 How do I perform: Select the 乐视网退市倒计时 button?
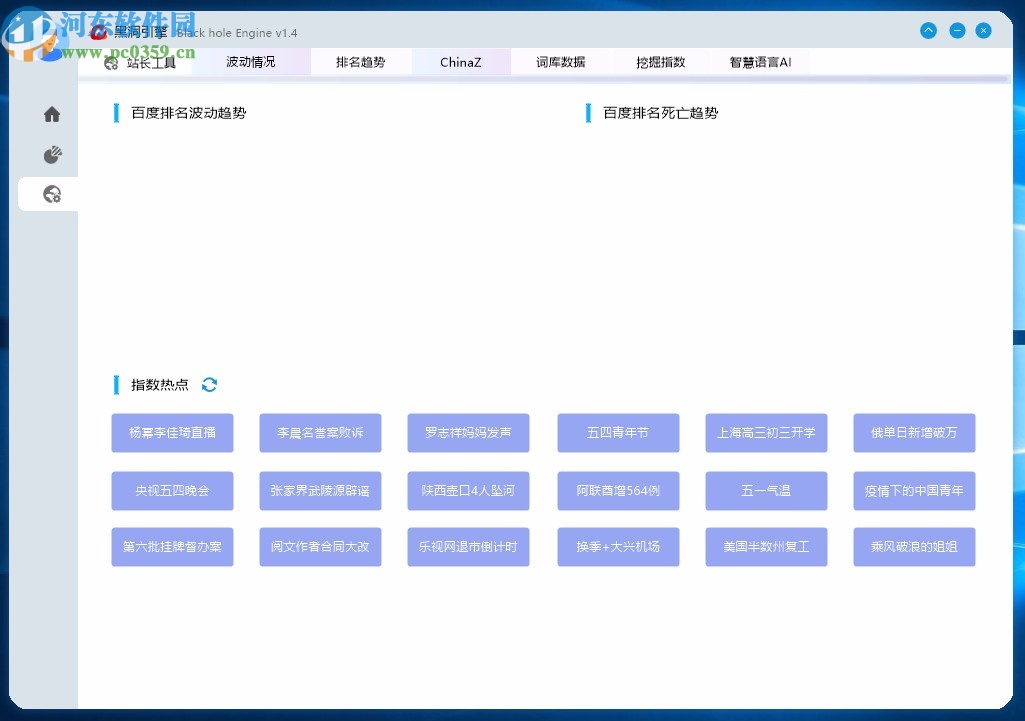468,547
